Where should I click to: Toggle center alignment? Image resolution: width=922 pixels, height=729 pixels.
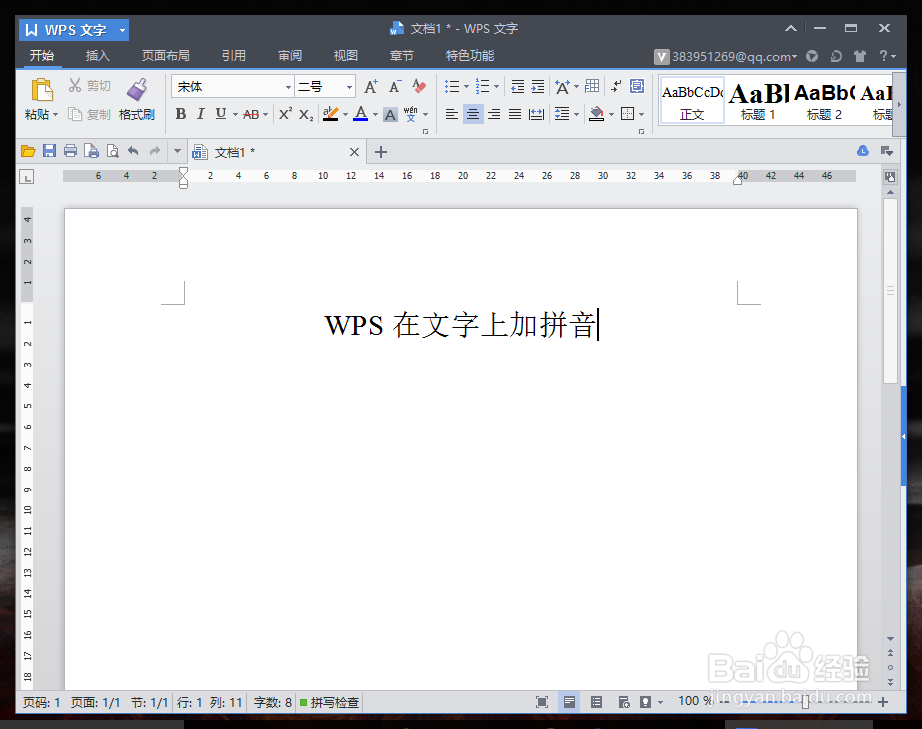[473, 114]
